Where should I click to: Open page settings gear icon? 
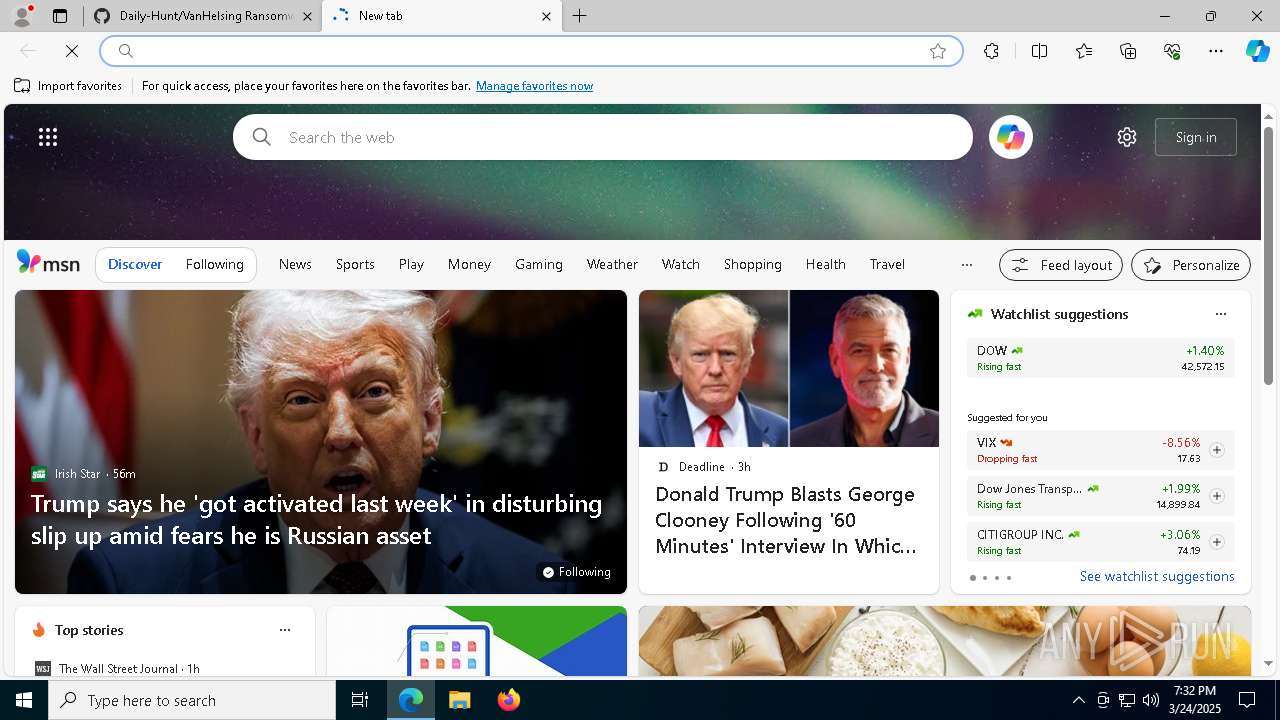tap(1127, 137)
